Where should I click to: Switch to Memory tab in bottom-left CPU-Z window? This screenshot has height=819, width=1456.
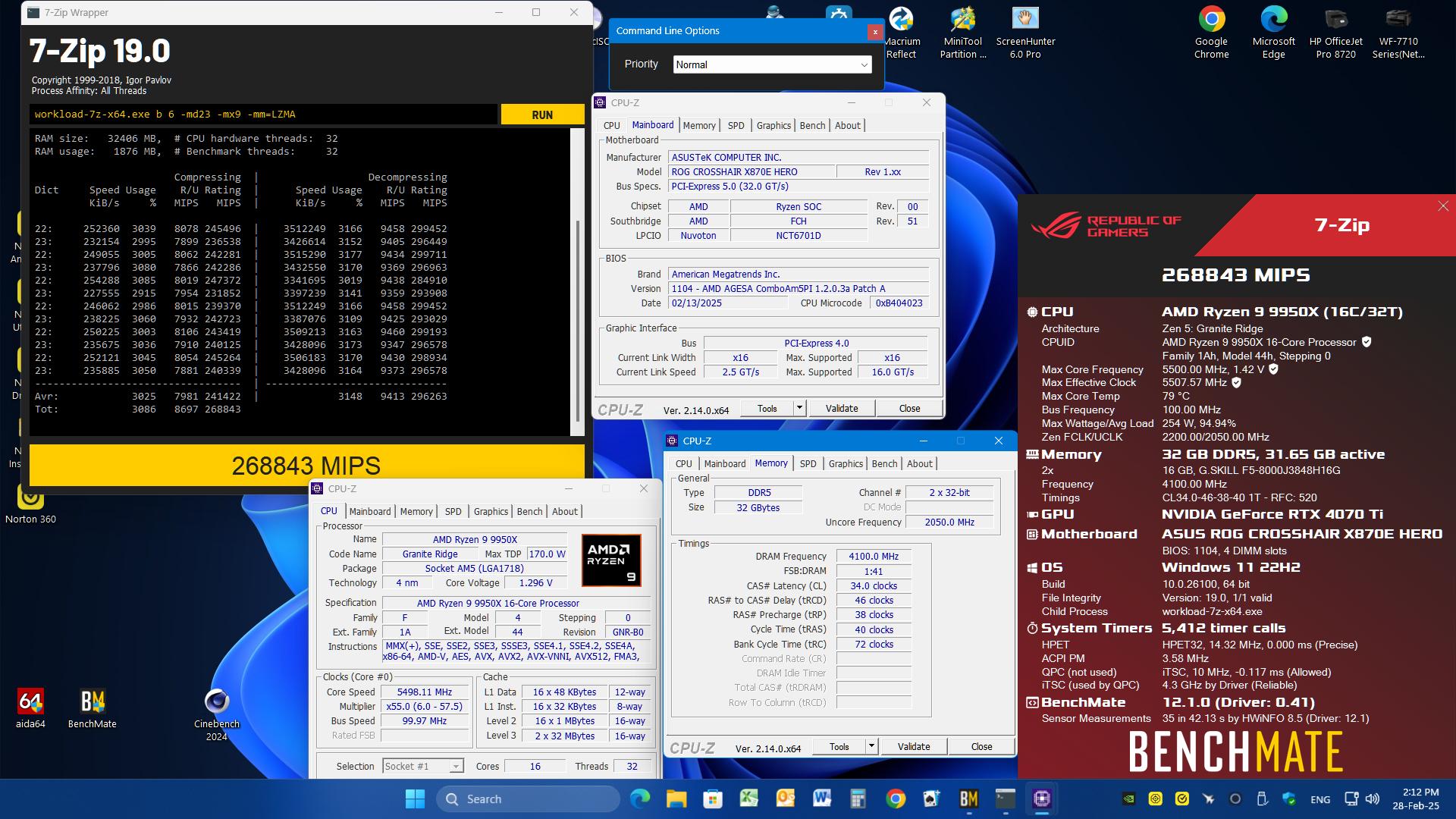[x=416, y=512]
